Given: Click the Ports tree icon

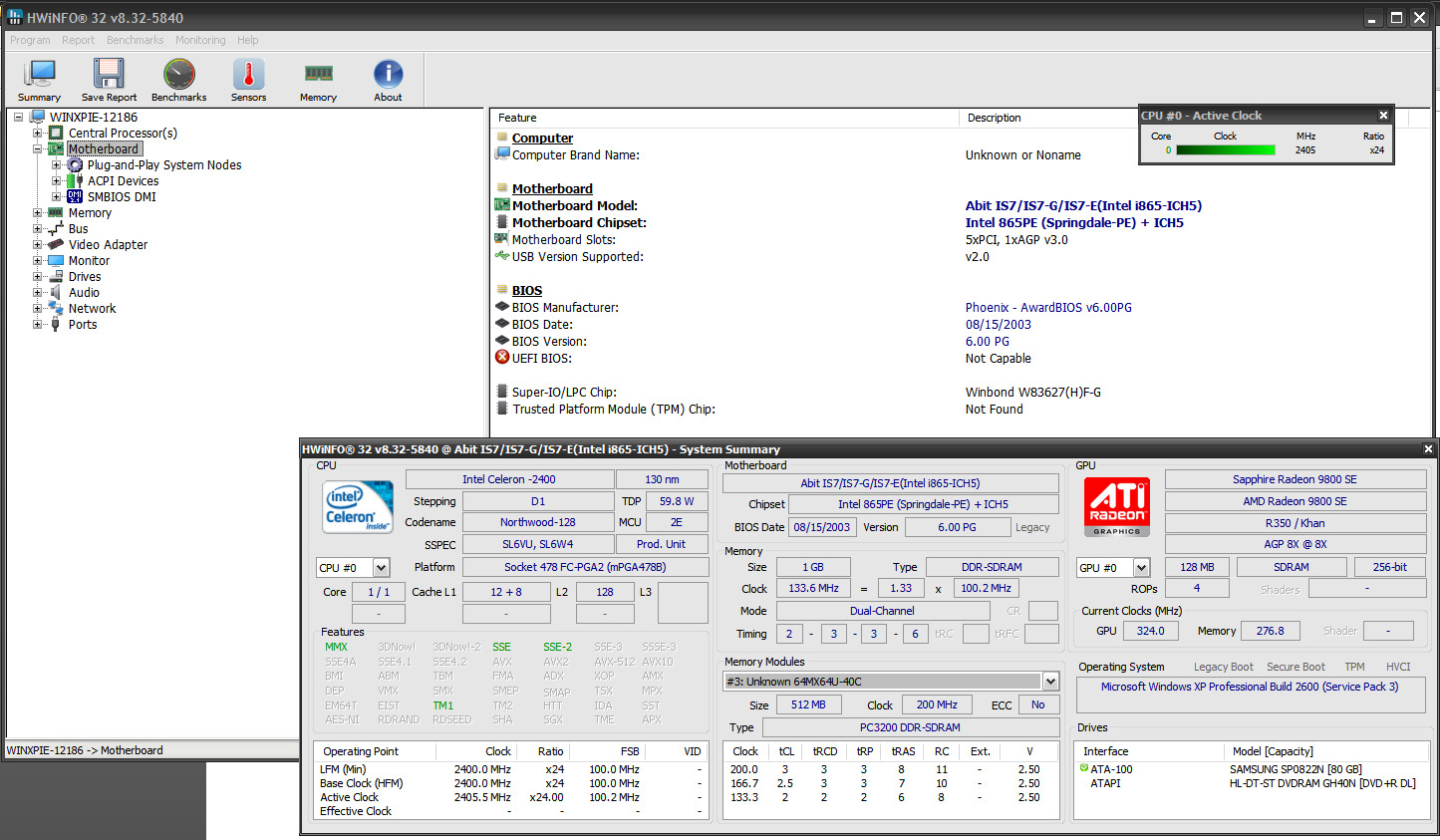Looking at the screenshot, I should tap(56, 324).
